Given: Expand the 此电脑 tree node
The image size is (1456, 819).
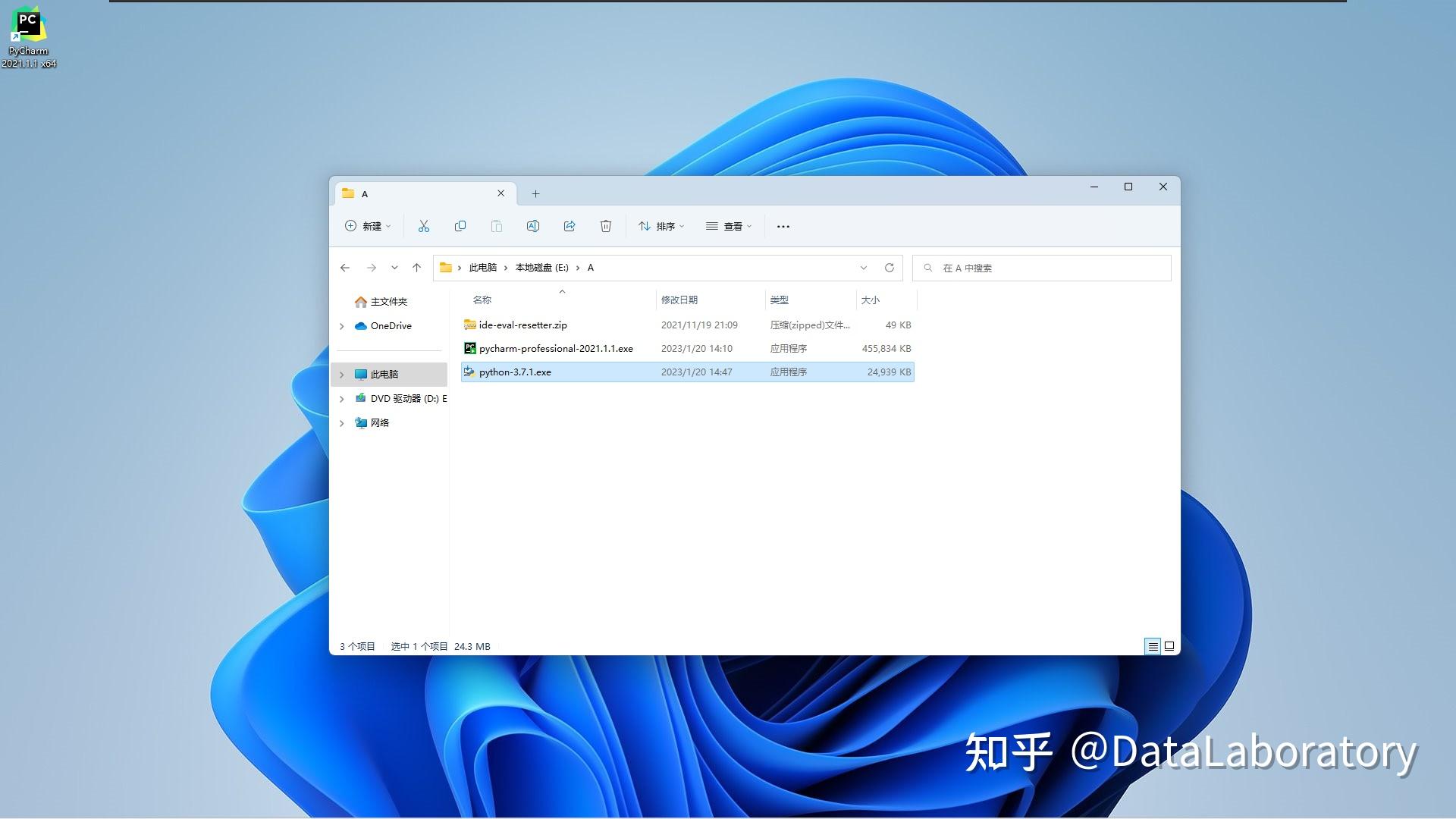Looking at the screenshot, I should pos(342,375).
